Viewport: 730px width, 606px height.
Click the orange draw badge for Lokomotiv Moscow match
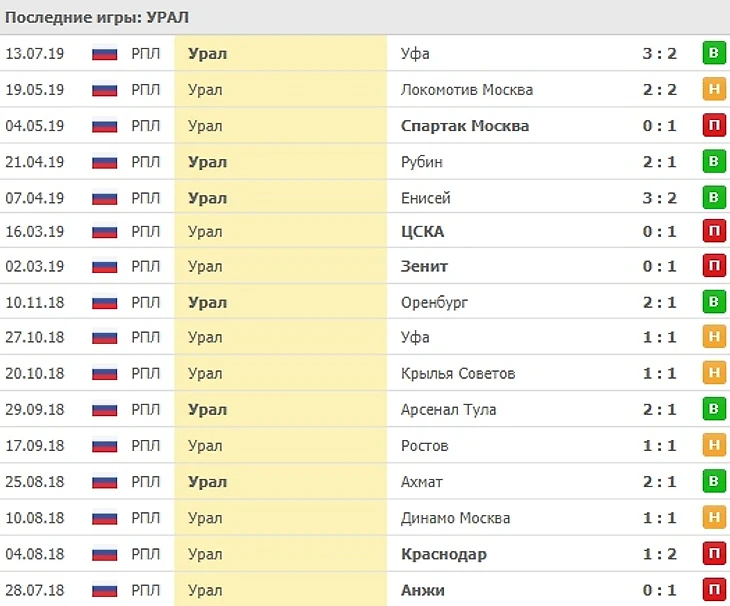[713, 90]
